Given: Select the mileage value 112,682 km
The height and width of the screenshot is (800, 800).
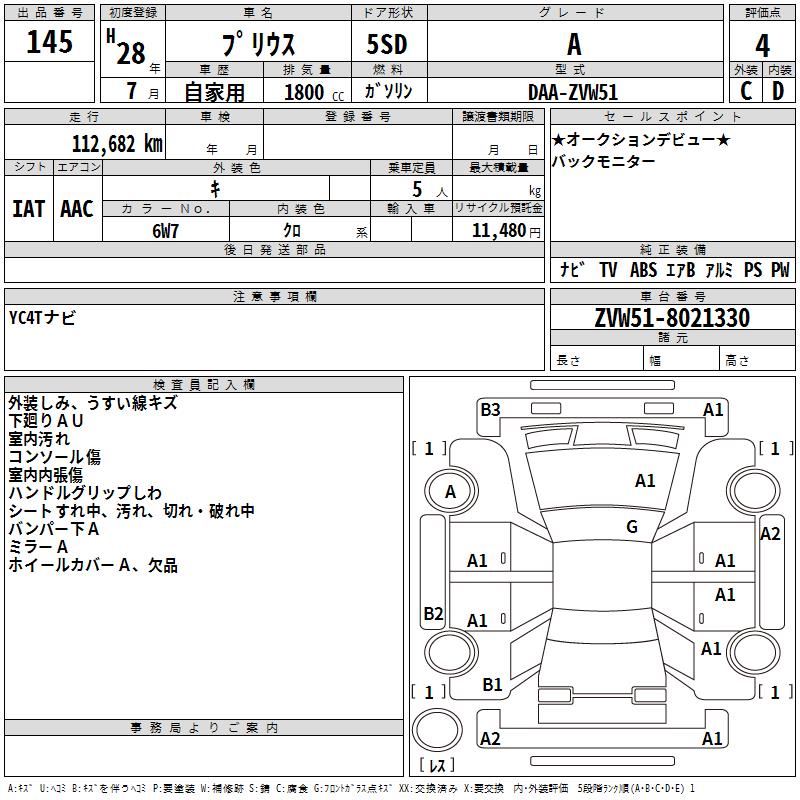Looking at the screenshot, I should coord(117,143).
